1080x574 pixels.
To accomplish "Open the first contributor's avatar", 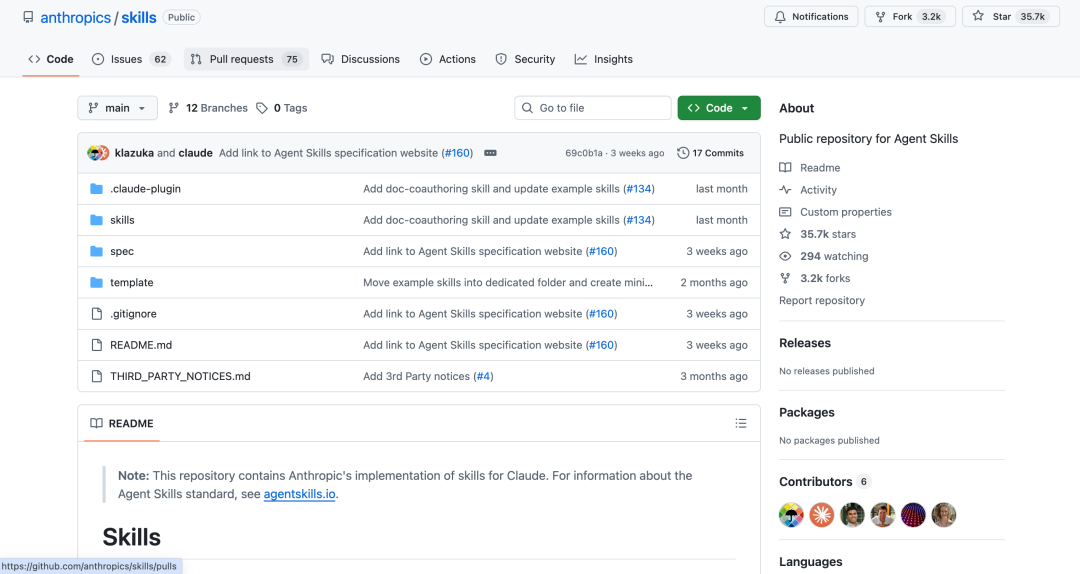I will point(791,515).
